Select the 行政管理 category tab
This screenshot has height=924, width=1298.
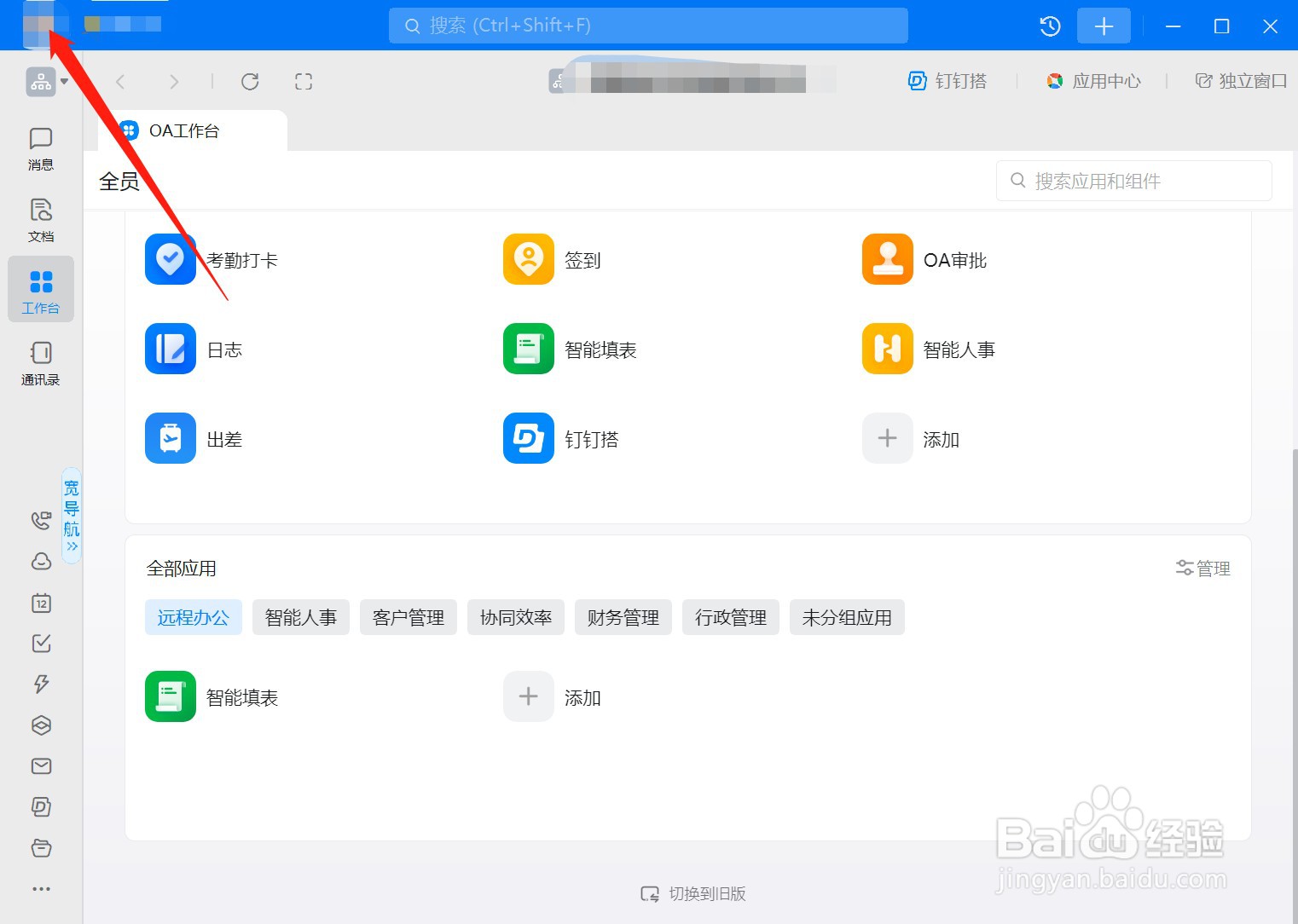731,617
